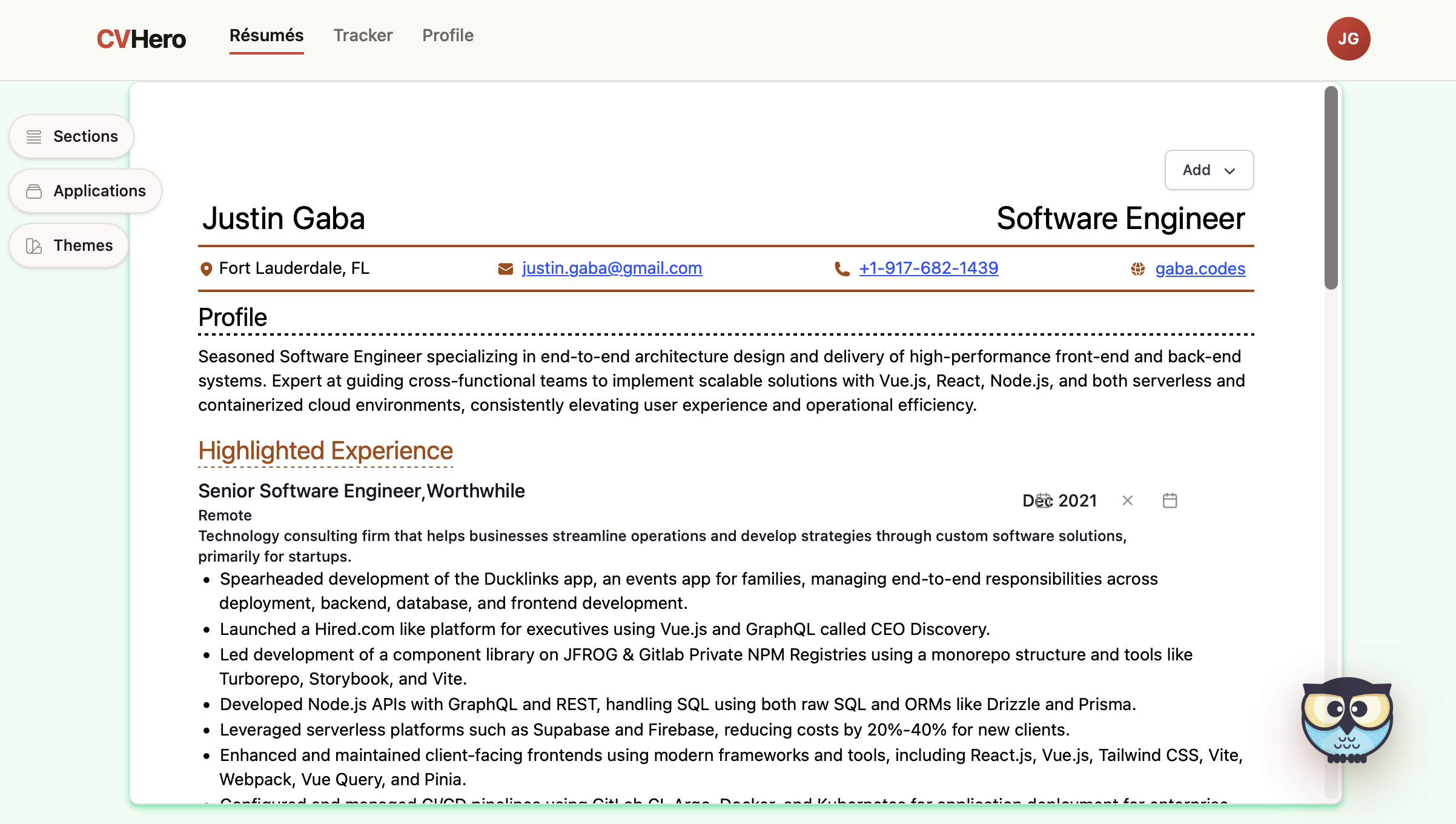Click the Node.js APIs bullet point
The height and width of the screenshot is (824, 1456).
[678, 705]
